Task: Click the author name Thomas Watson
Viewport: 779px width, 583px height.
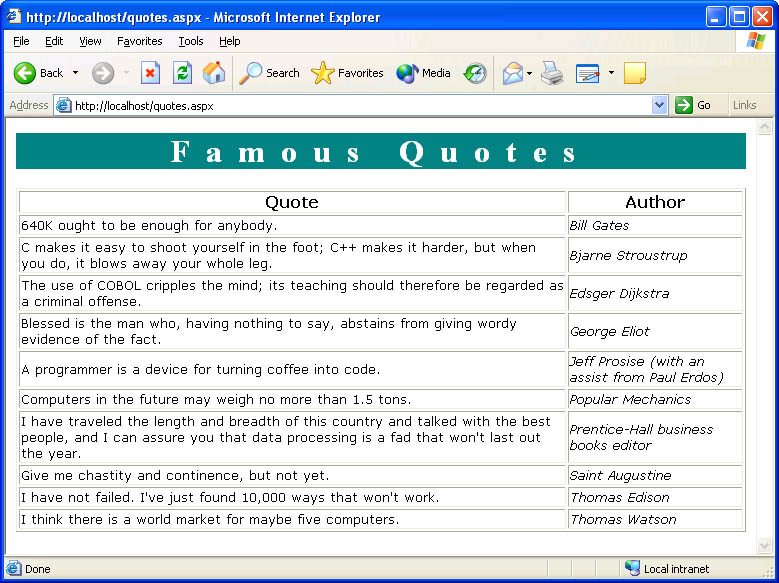Action: (623, 519)
